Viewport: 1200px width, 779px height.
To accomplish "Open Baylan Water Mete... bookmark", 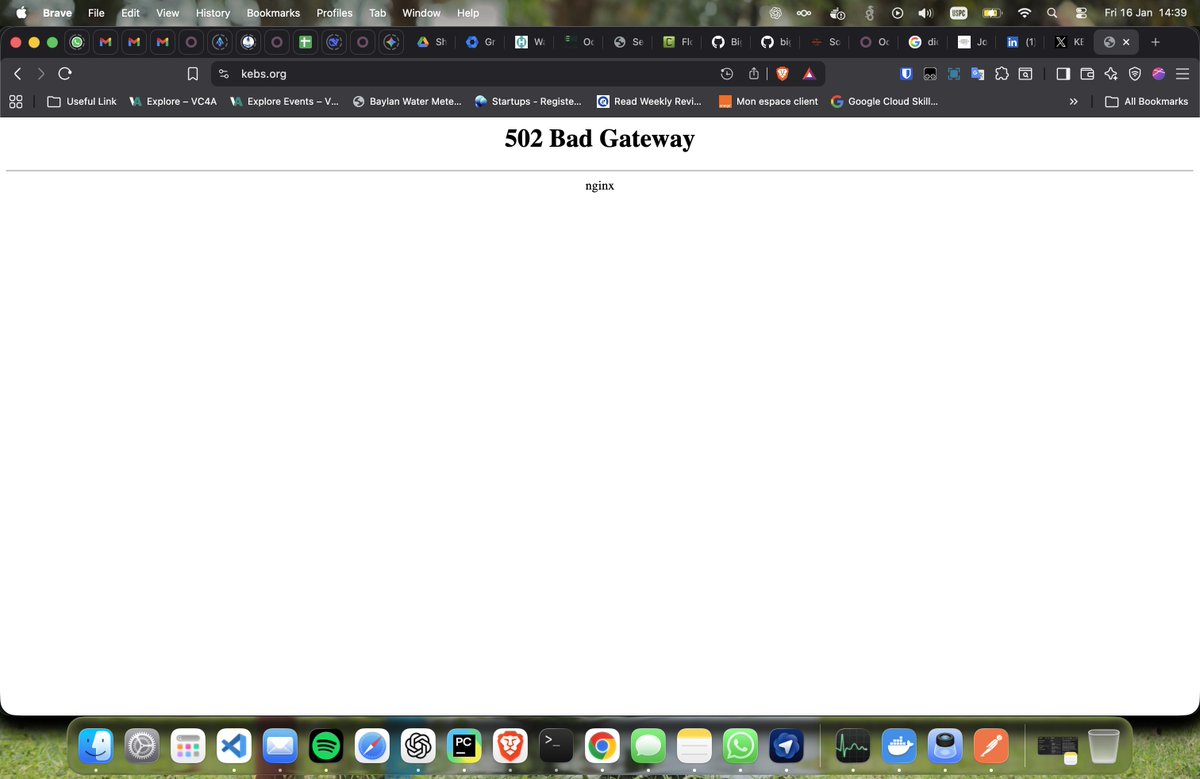I will [407, 101].
